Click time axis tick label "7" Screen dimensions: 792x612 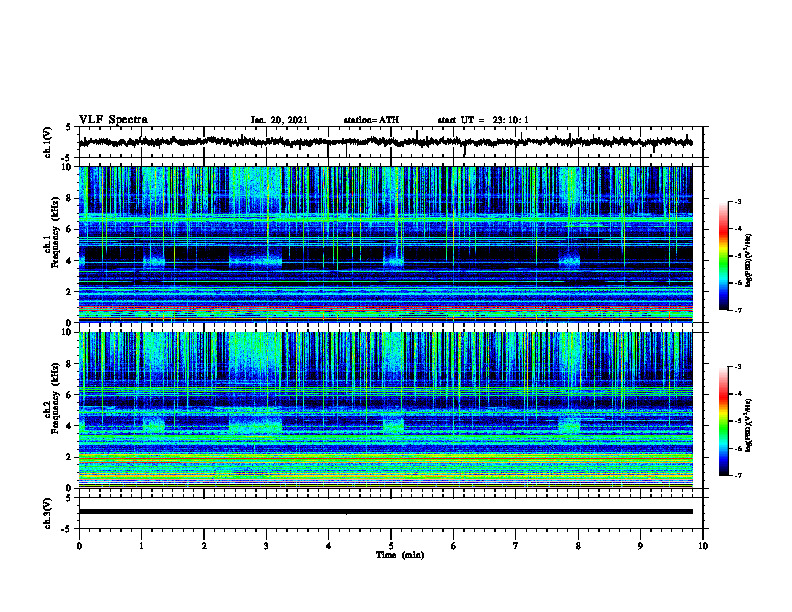[516, 546]
